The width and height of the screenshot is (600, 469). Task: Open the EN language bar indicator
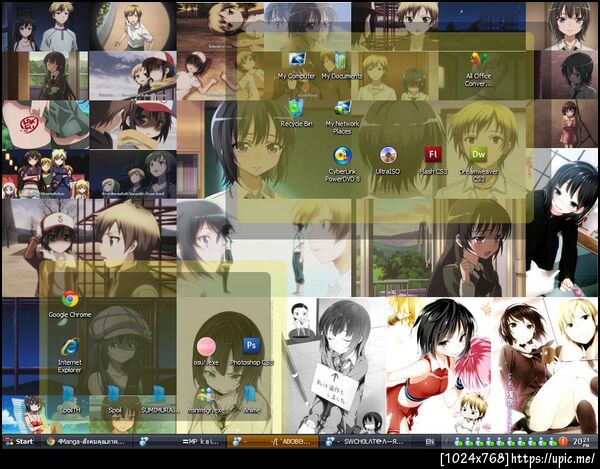point(430,441)
